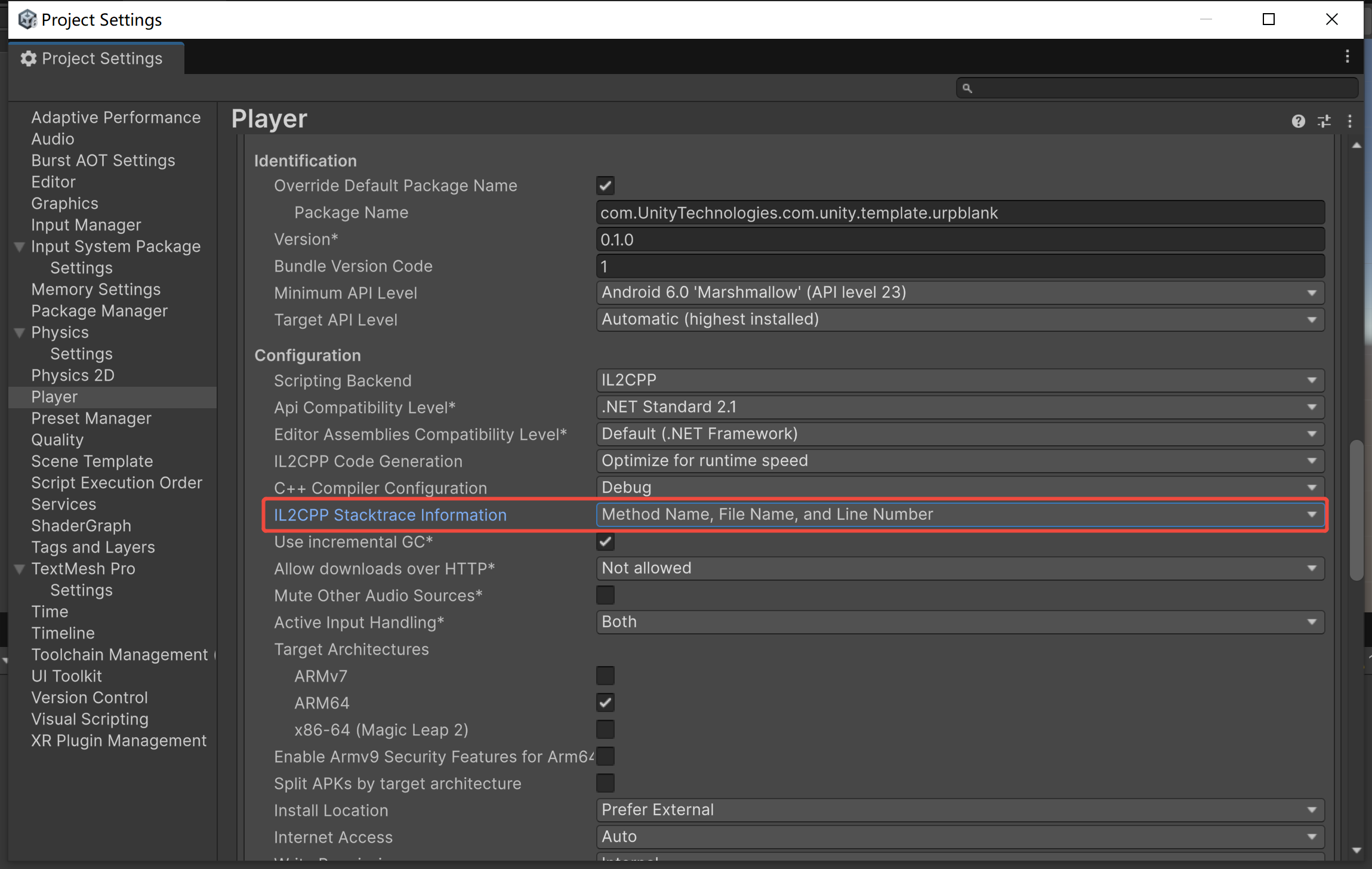
Task: Click scrollbar up arrow in Player panel
Action: click(x=1356, y=145)
